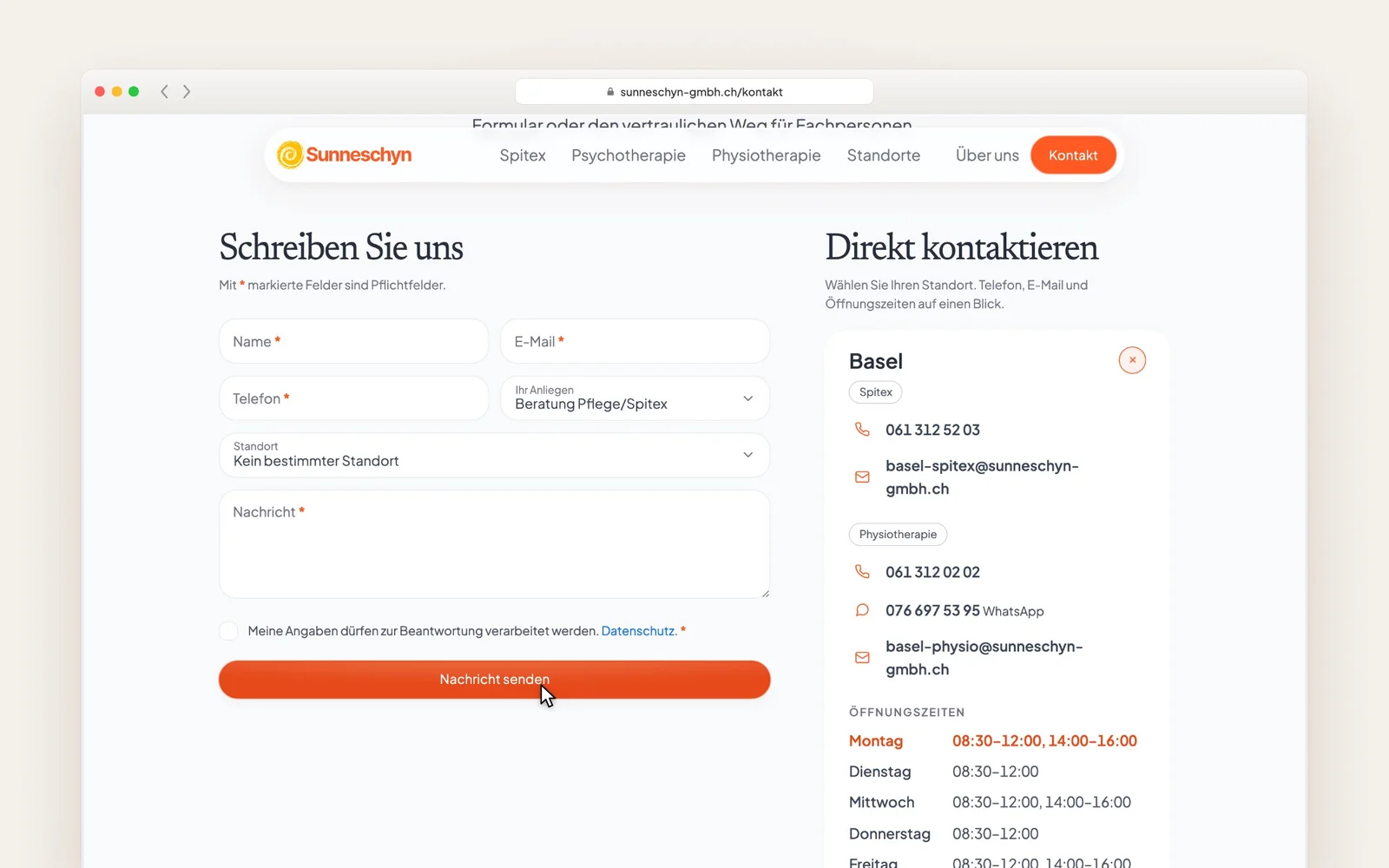Click the Direkt kontaktieren heading
Viewport: 1389px width, 868px height.
[x=961, y=247]
